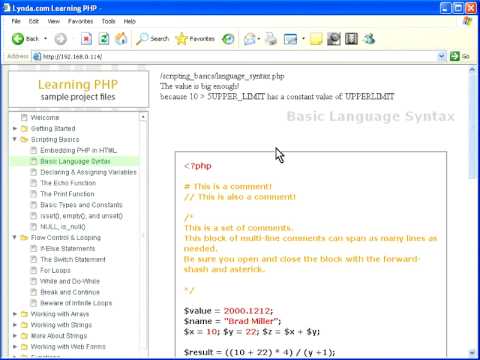Screen dimensions: 480x360
Task: Open the Help menu
Action: (x=130, y=21)
